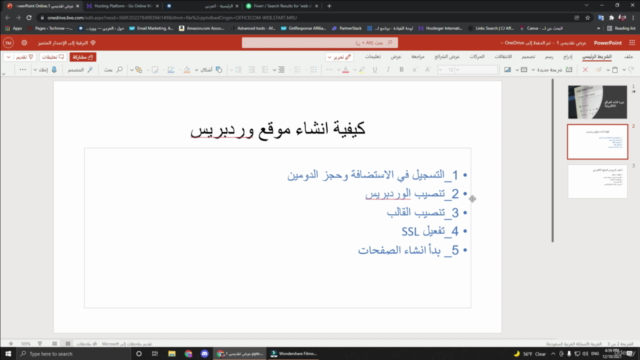640x360 pixels.
Task: Expand the Undo options arrow
Action: [x=624, y=70]
